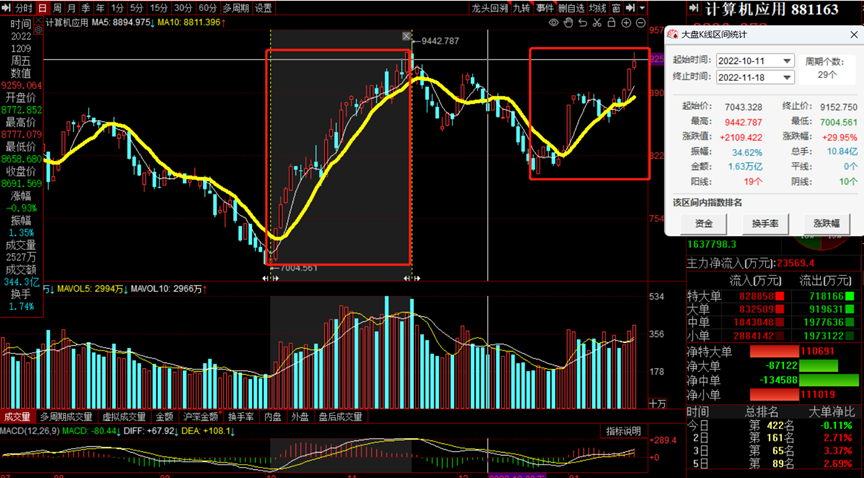
Task: Expand the toolbar's rightmost dropdown arrow
Action: [x=640, y=7]
